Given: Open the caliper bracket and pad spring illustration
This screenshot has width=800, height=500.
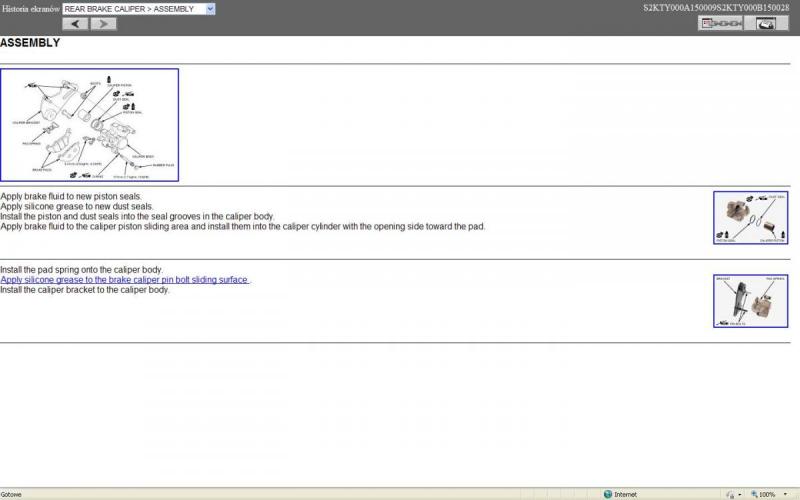Looking at the screenshot, I should 752,301.
